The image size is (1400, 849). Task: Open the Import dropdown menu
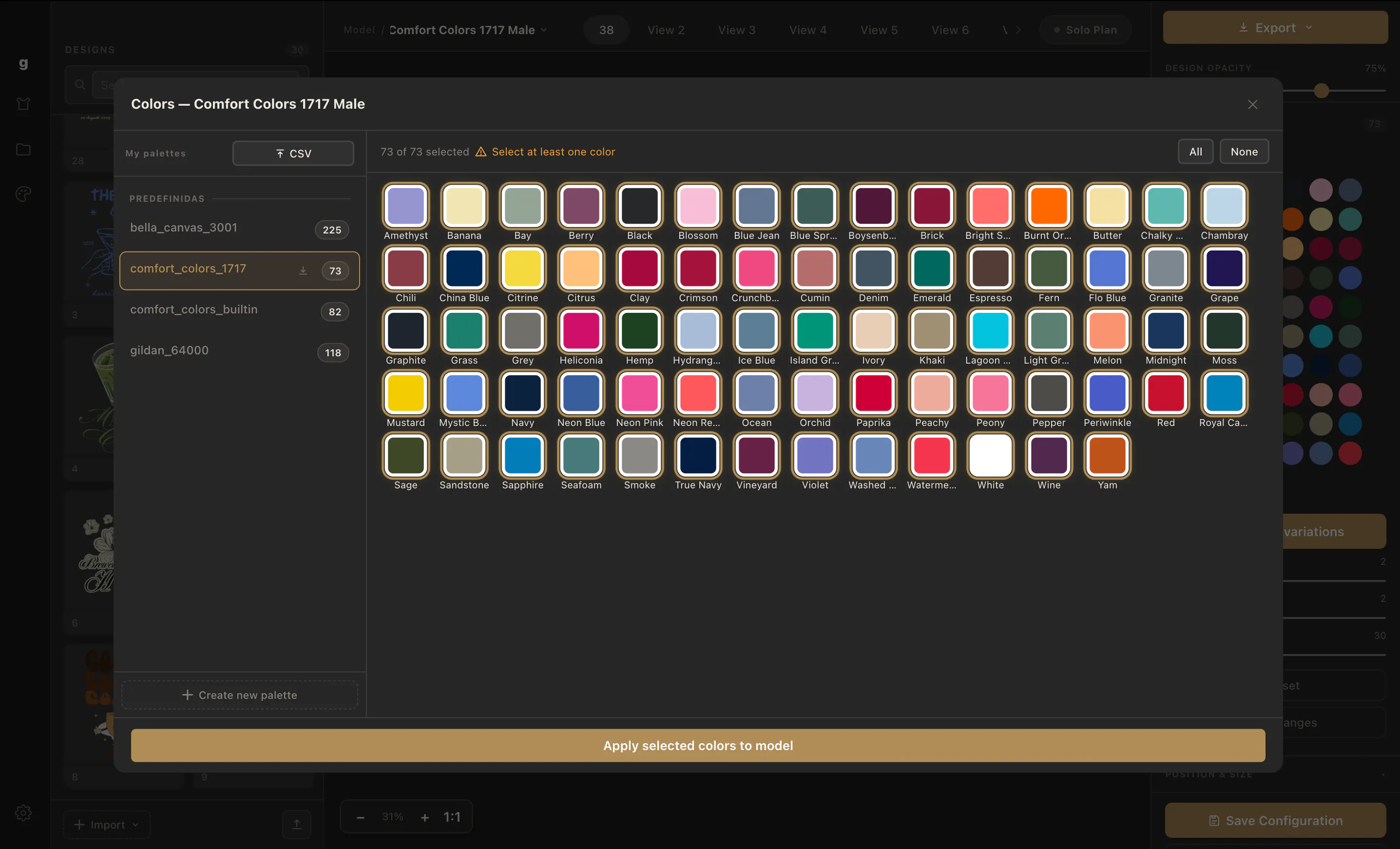(107, 824)
